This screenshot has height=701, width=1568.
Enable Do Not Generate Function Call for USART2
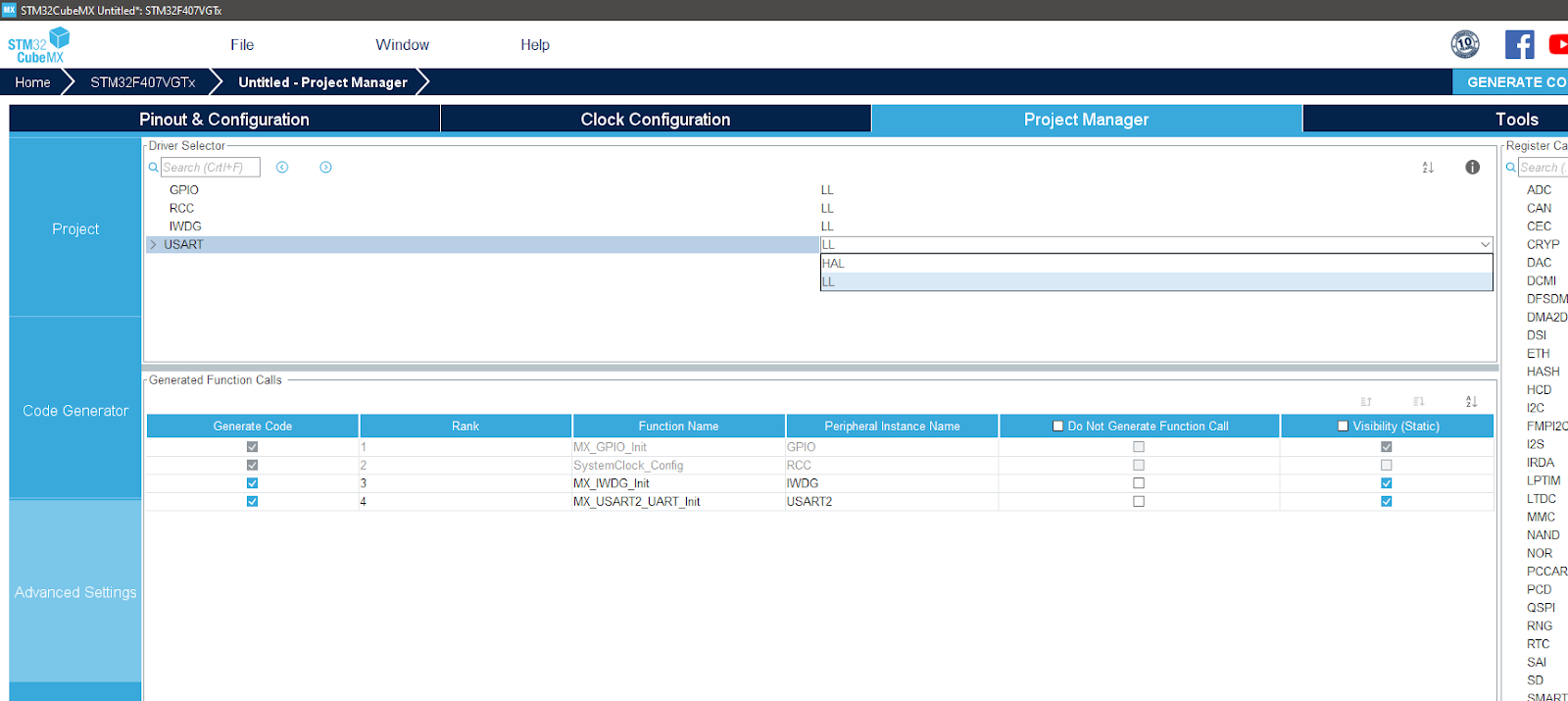tap(1139, 501)
